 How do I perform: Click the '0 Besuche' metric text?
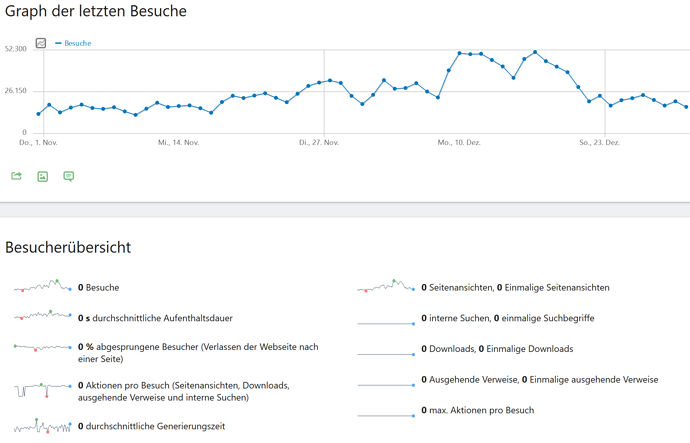coord(99,287)
